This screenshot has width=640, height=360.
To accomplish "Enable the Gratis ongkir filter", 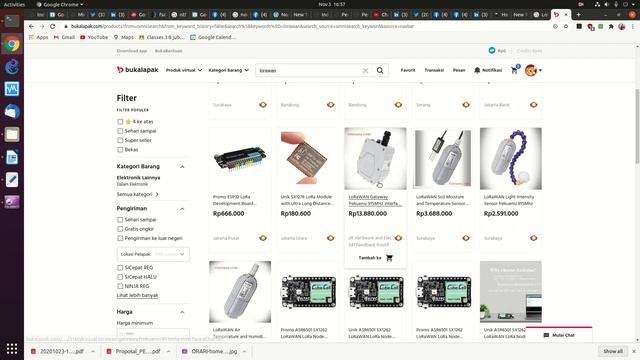I will 120,229.
